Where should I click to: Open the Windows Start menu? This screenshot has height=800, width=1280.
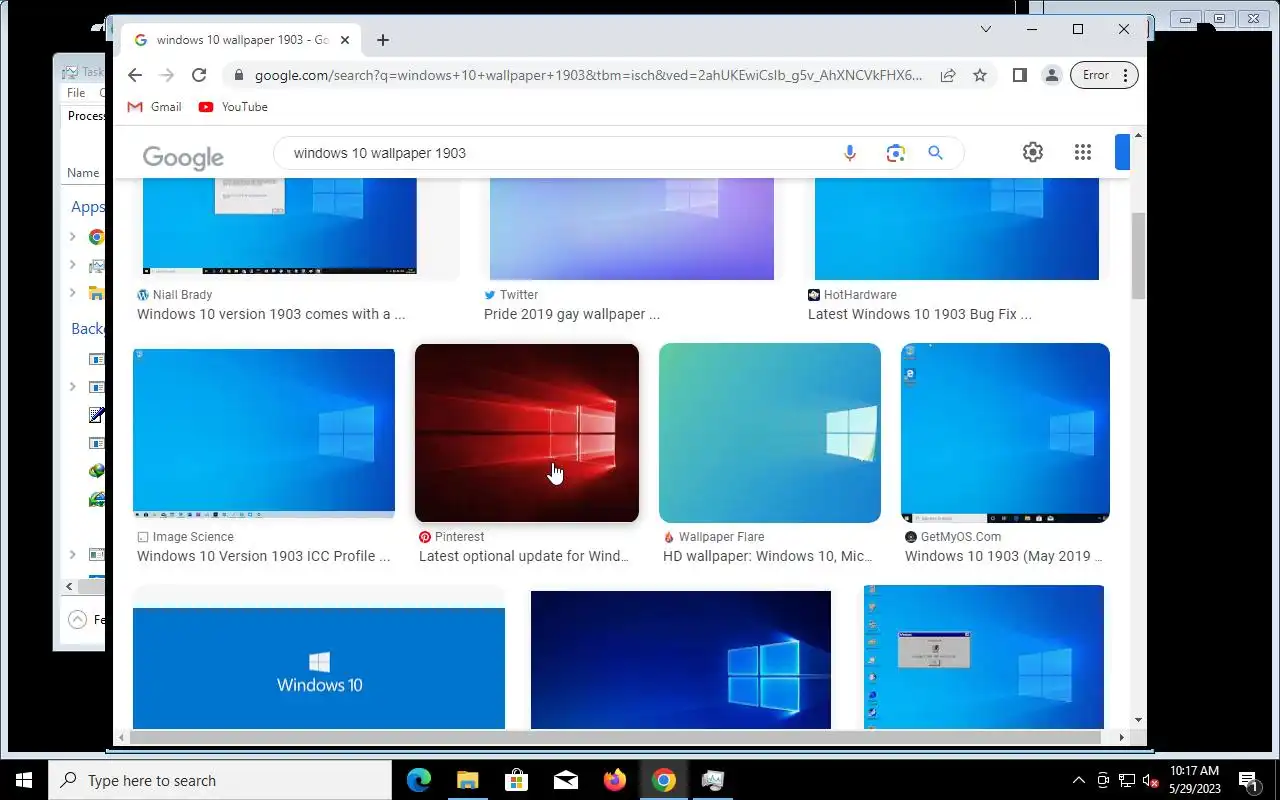tap(24, 780)
